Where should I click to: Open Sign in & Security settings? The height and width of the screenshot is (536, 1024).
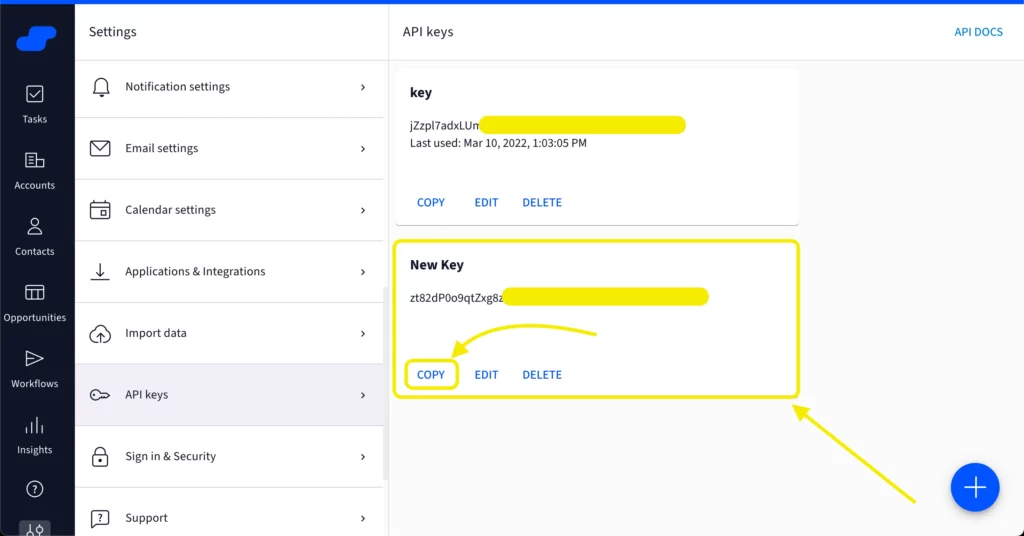(x=170, y=457)
